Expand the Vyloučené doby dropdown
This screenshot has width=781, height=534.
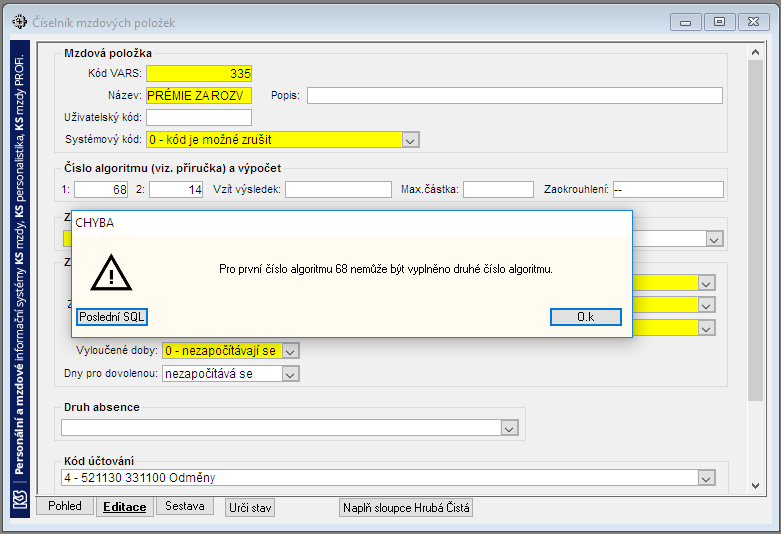291,351
